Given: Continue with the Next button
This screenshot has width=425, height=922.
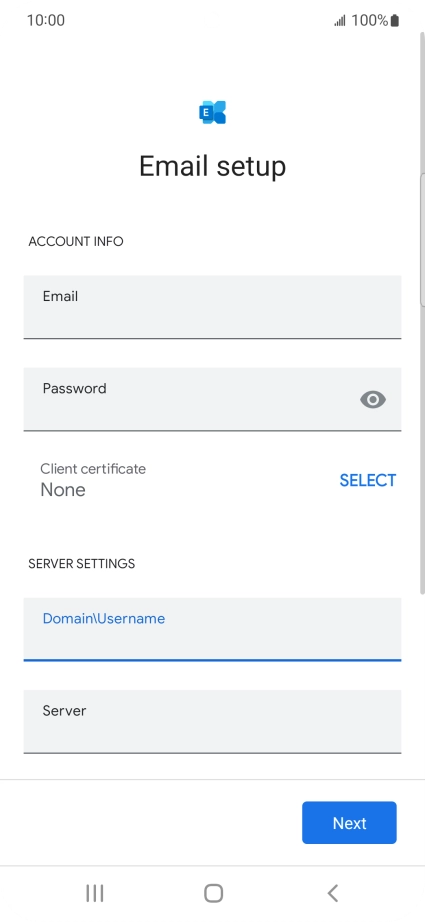Looking at the screenshot, I should 349,823.
